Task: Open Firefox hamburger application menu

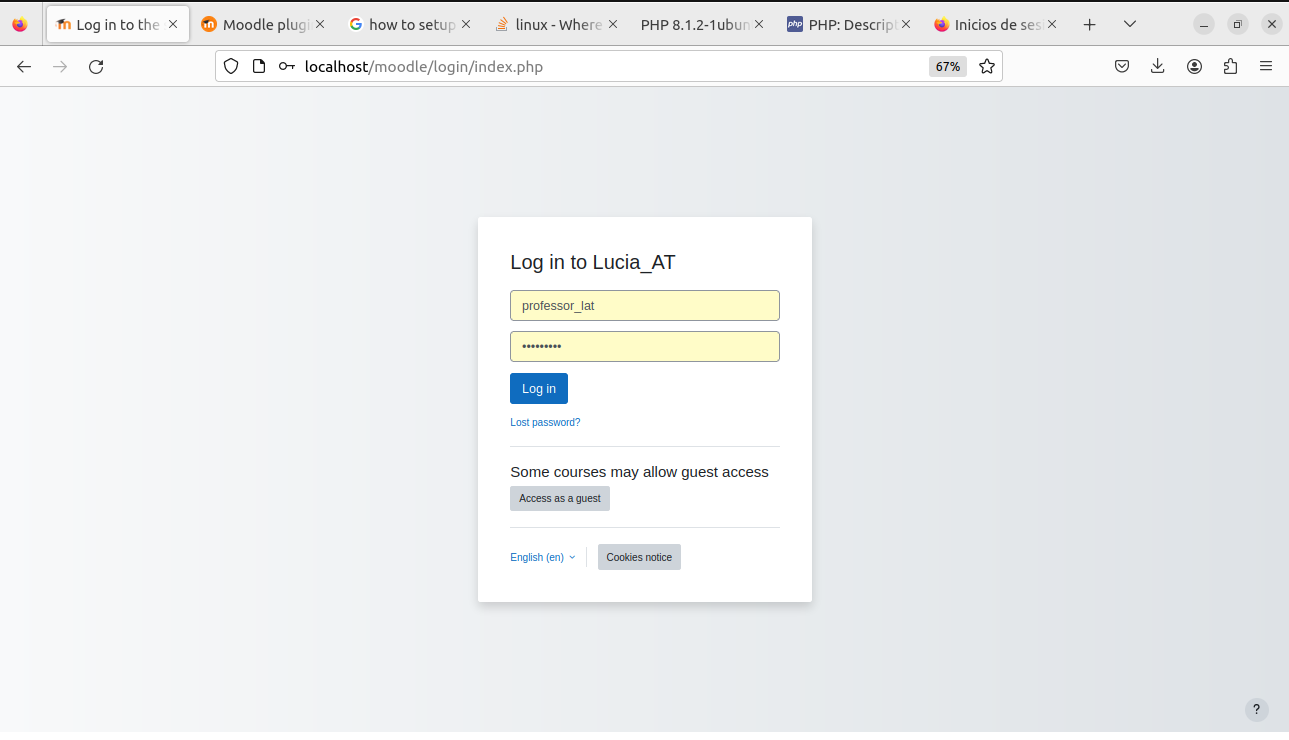Action: click(1266, 67)
